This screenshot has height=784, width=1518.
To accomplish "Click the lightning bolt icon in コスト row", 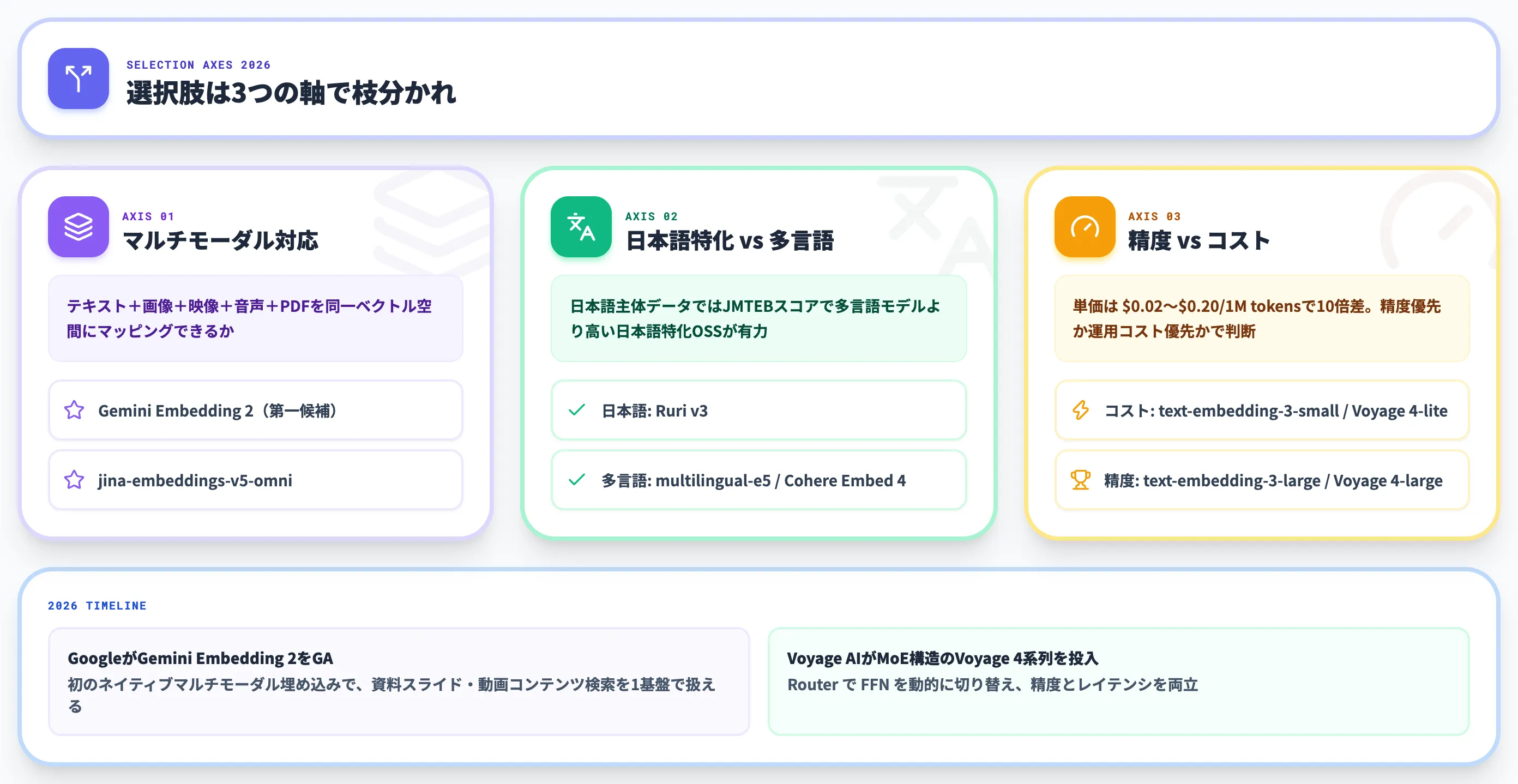I will coord(1081,410).
